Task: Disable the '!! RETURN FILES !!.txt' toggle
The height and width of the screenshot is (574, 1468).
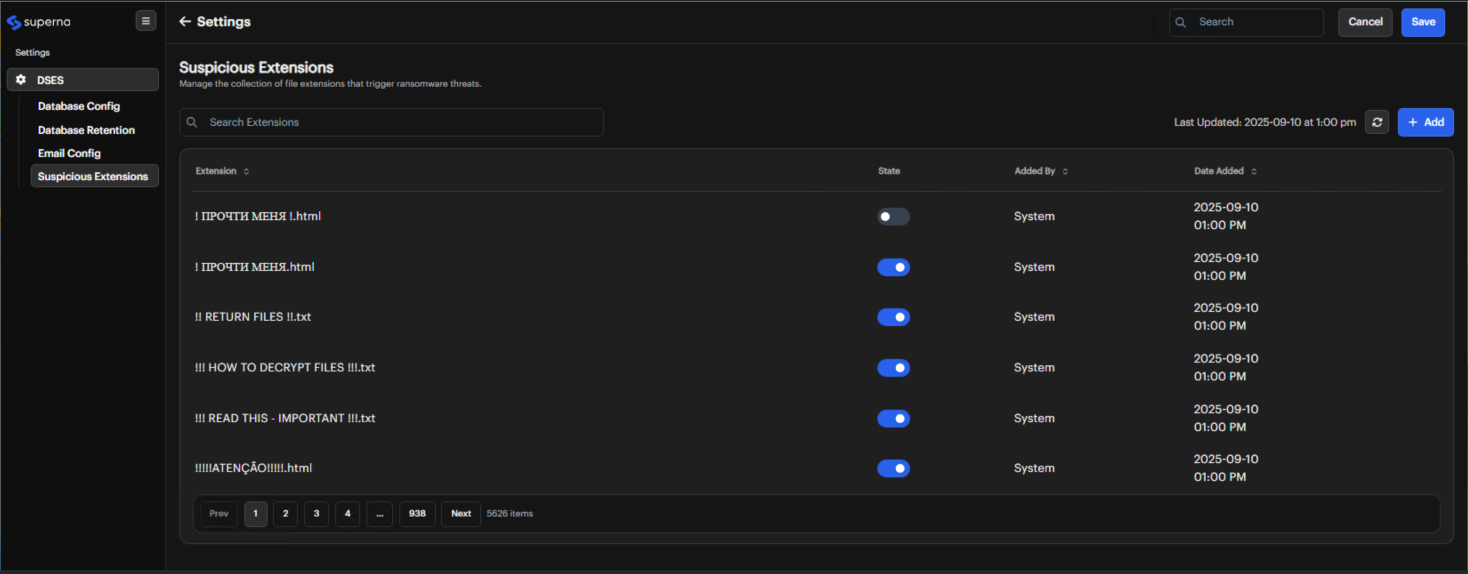Action: click(x=893, y=317)
